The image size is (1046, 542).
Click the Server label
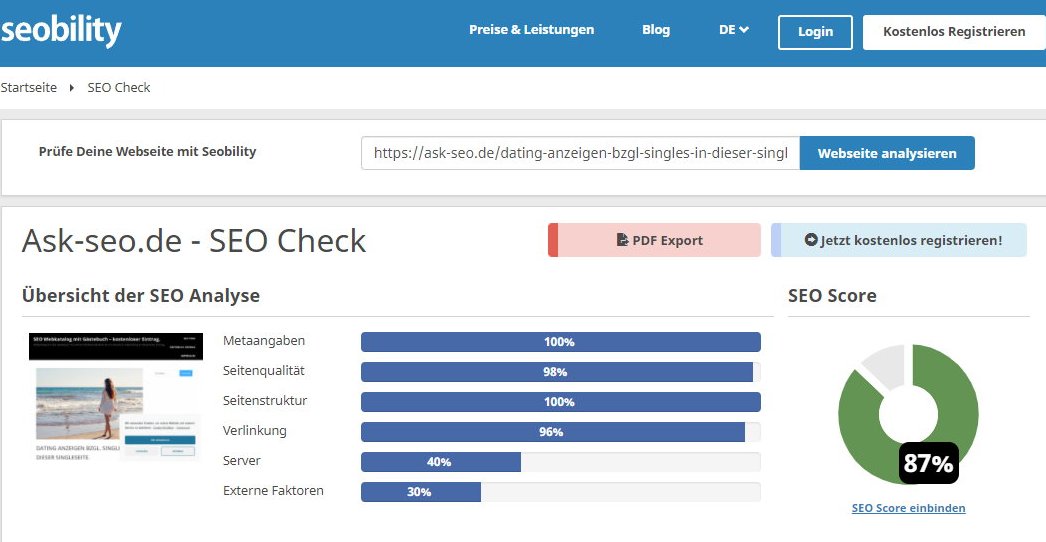click(241, 461)
